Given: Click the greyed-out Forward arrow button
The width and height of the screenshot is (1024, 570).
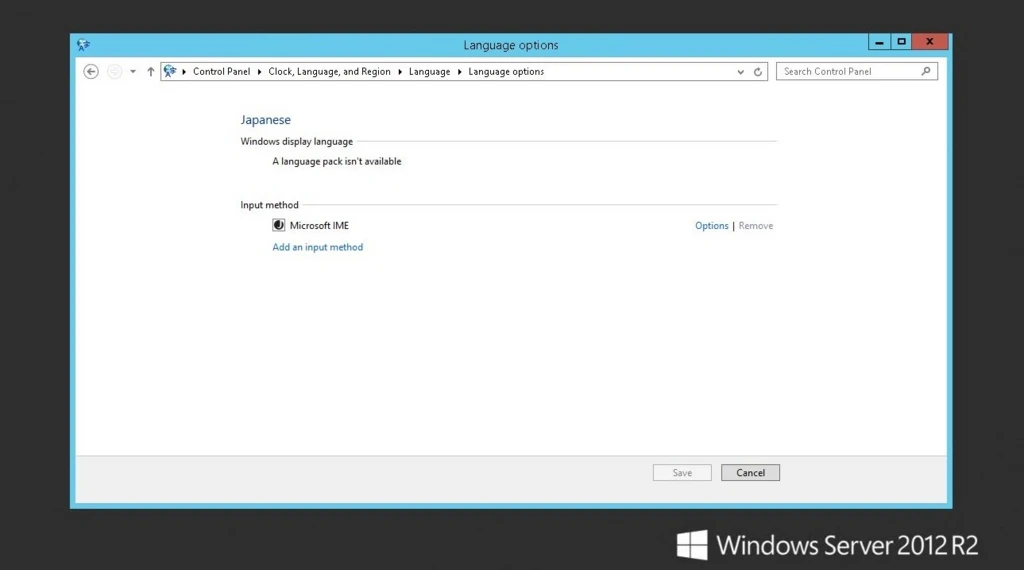Looking at the screenshot, I should (114, 72).
